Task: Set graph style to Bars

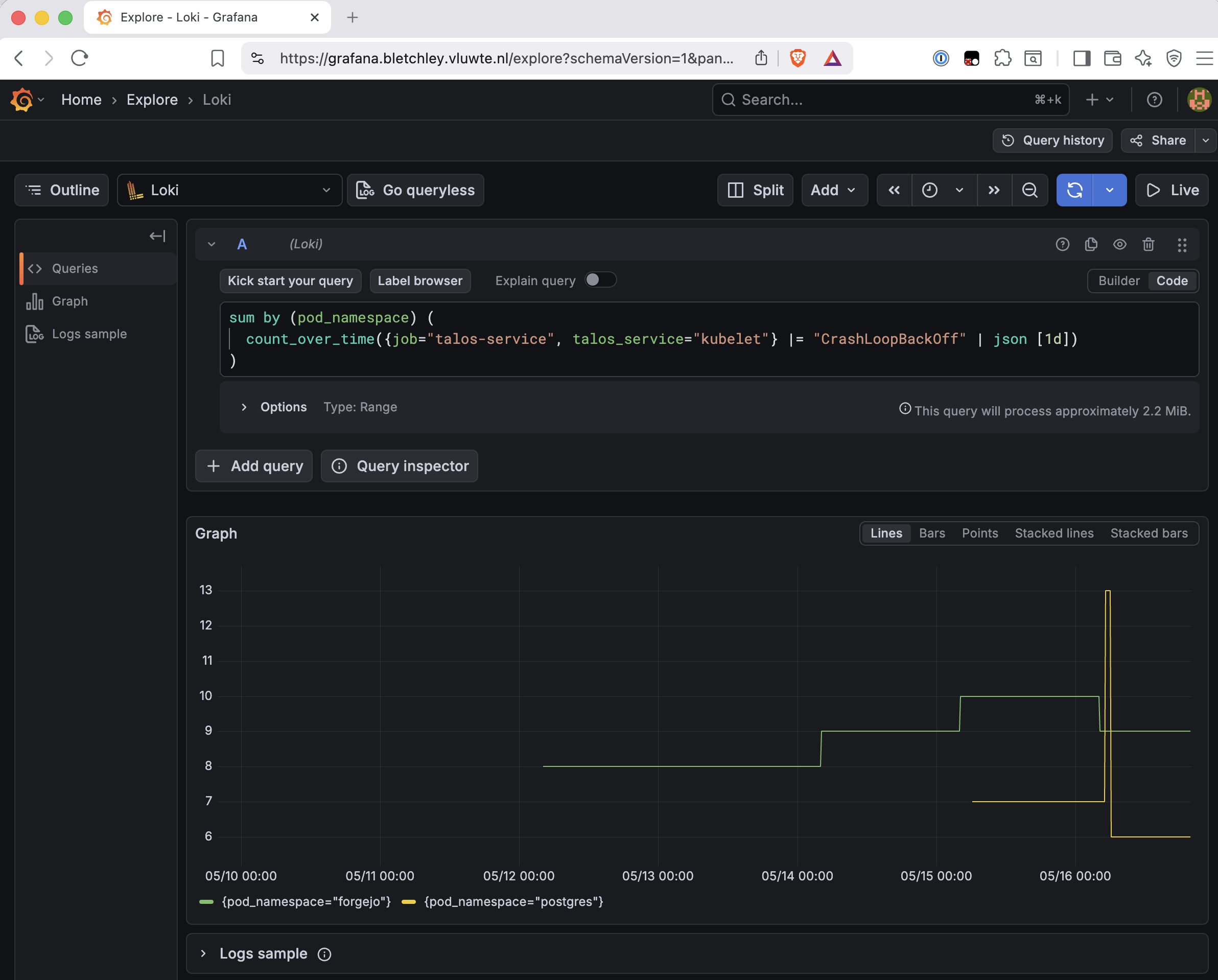Action: 931,533
